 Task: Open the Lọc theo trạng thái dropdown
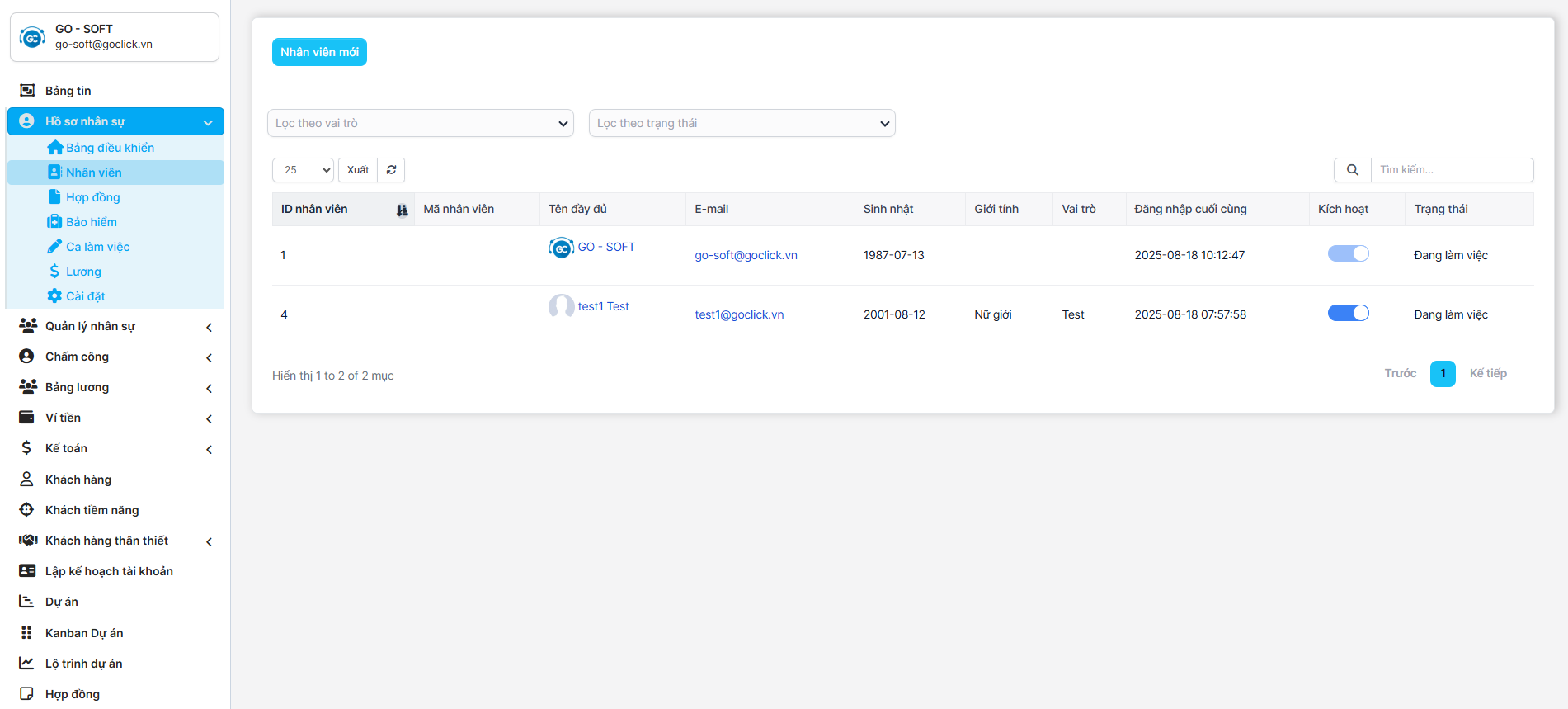(x=742, y=123)
